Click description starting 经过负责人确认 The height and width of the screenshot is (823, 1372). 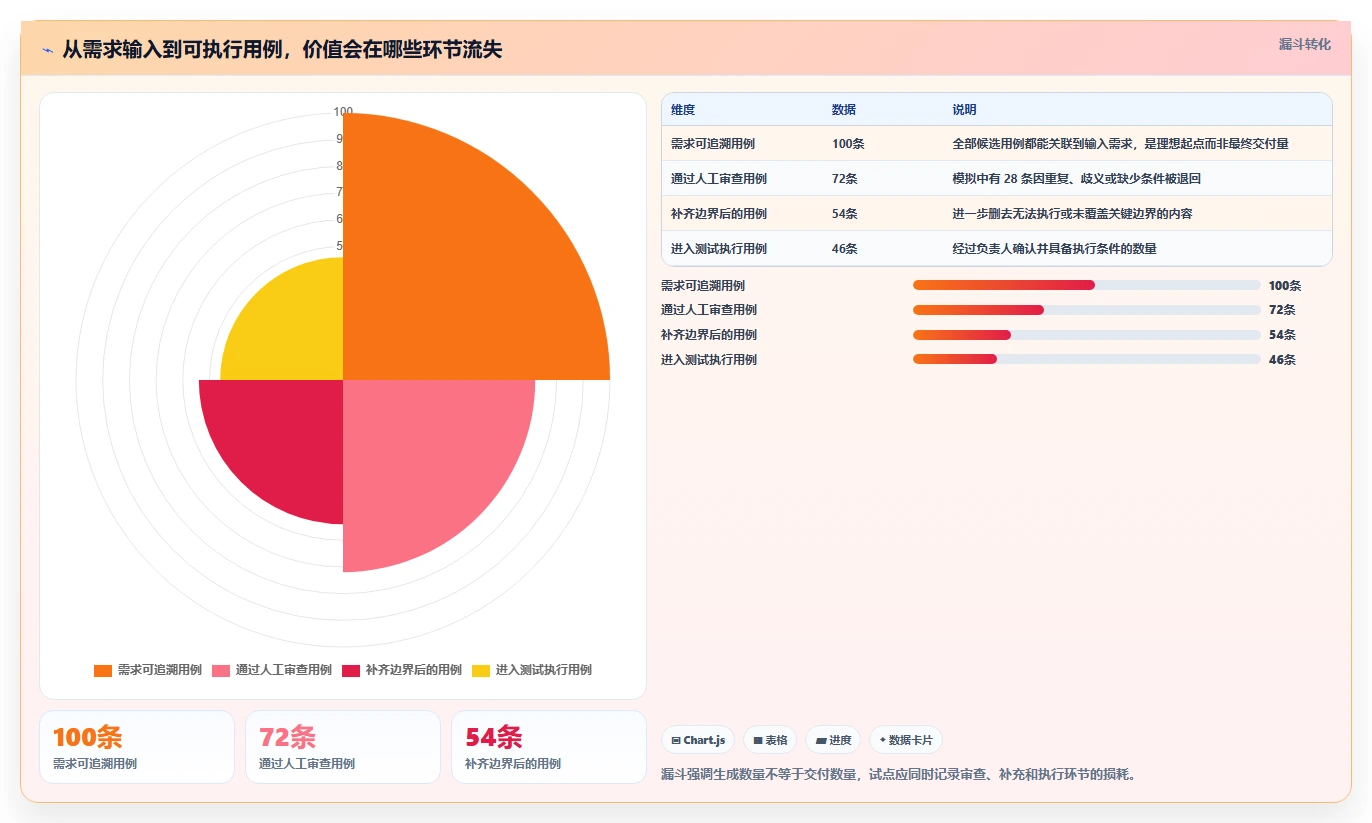pos(1055,249)
